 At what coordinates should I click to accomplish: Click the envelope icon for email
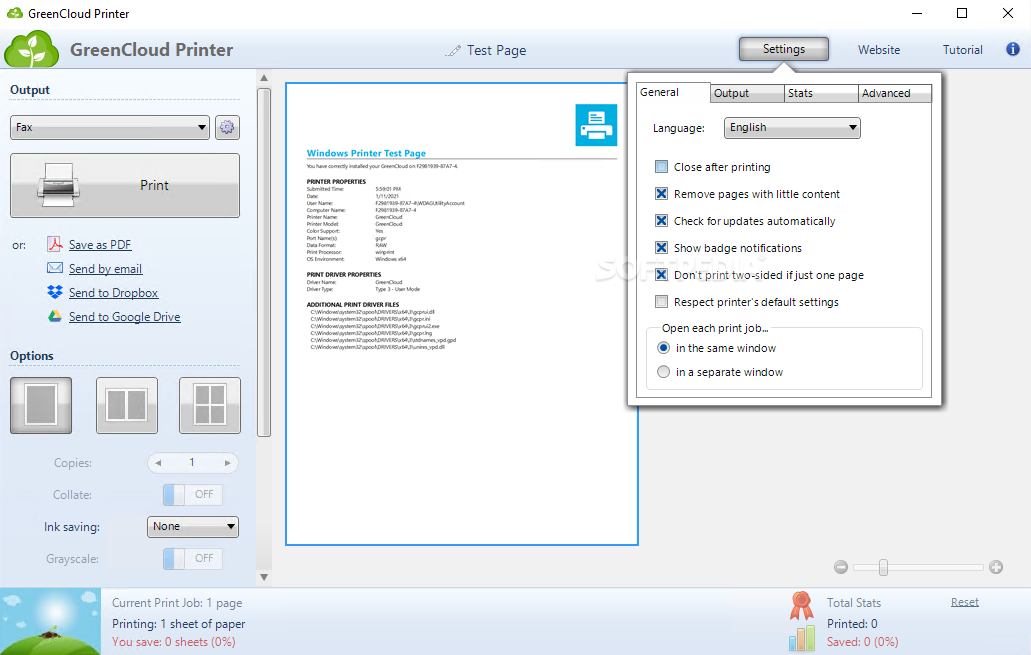(55, 268)
